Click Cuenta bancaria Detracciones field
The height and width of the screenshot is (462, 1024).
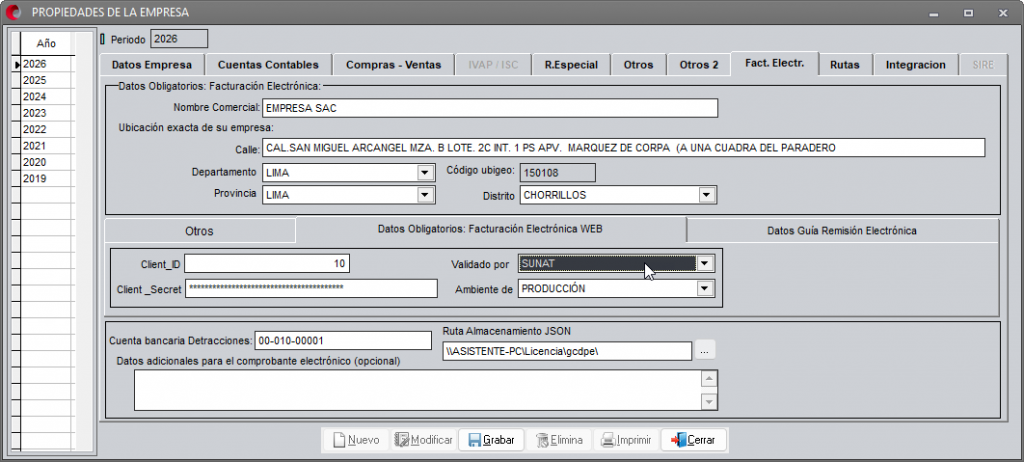343,340
